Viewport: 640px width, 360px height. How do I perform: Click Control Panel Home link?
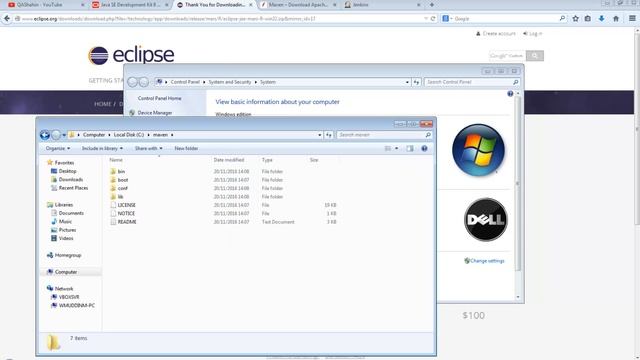[160, 98]
